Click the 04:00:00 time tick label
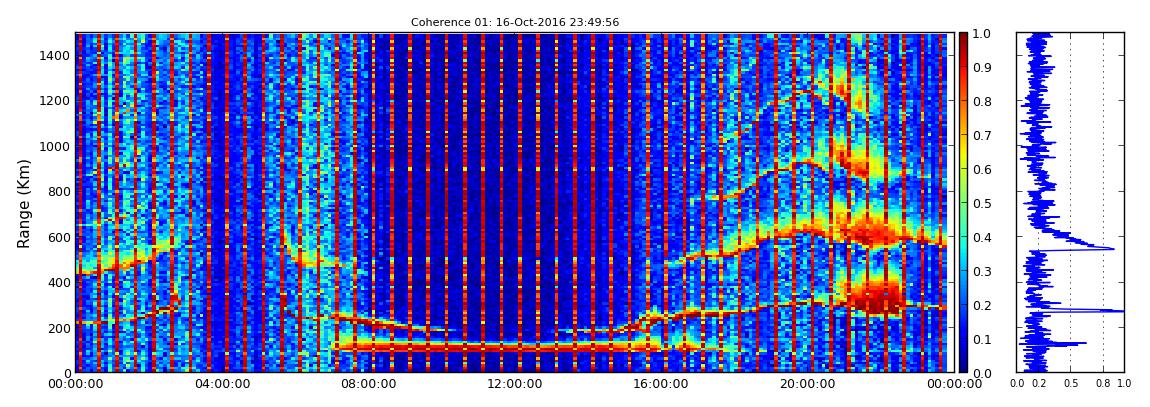1150x407 pixels. click(221, 384)
